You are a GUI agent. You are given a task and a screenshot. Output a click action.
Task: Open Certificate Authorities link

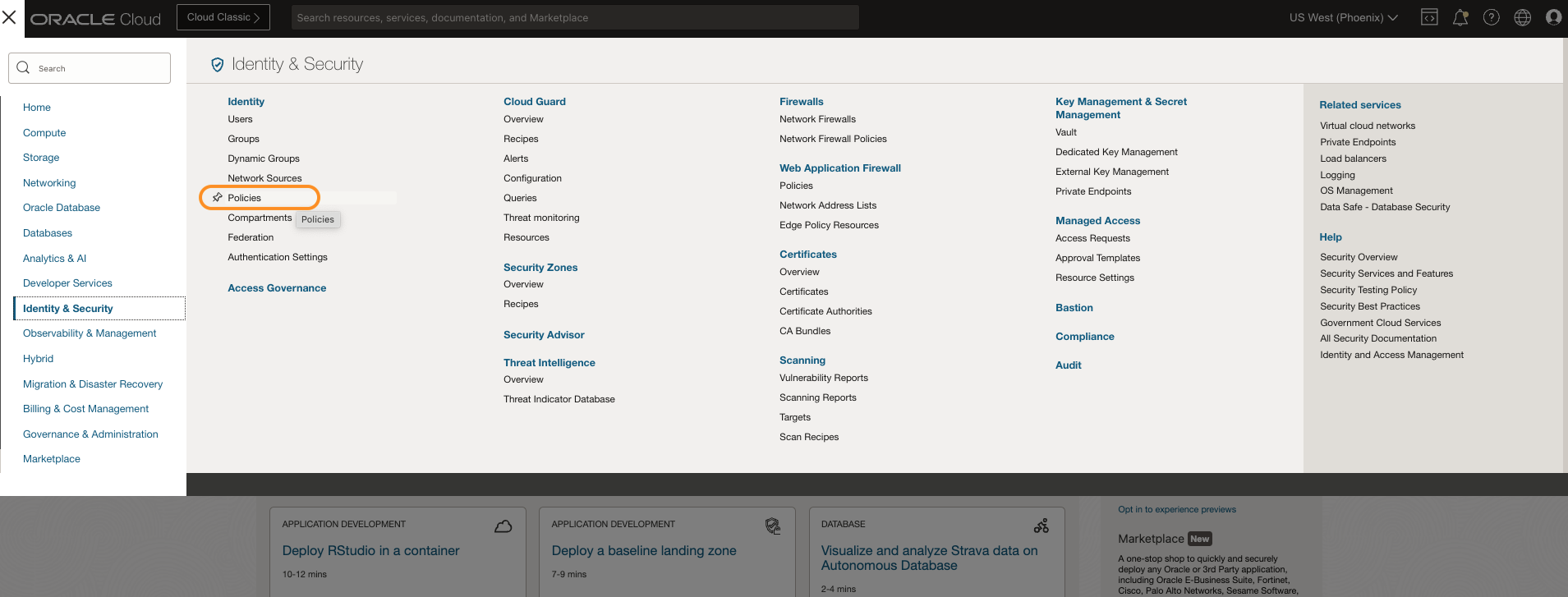[825, 311]
